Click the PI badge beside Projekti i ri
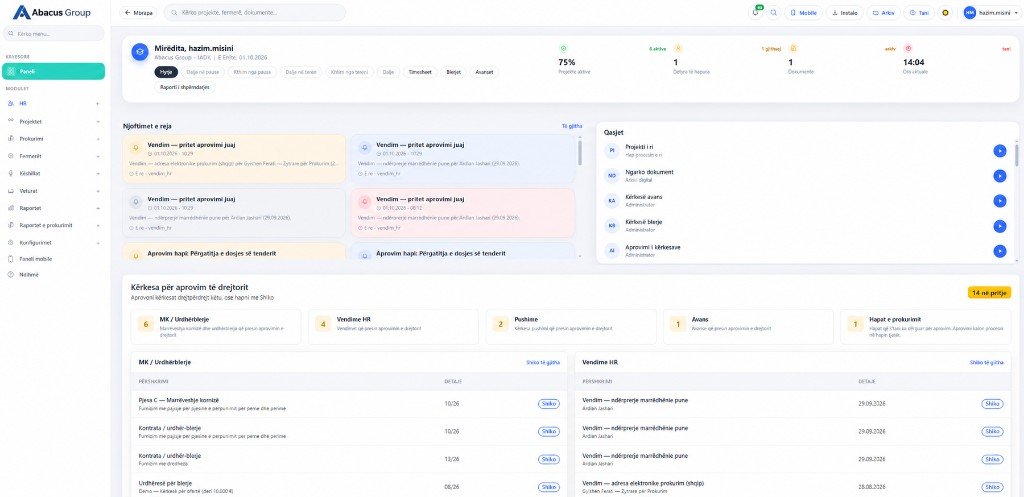 tap(612, 151)
